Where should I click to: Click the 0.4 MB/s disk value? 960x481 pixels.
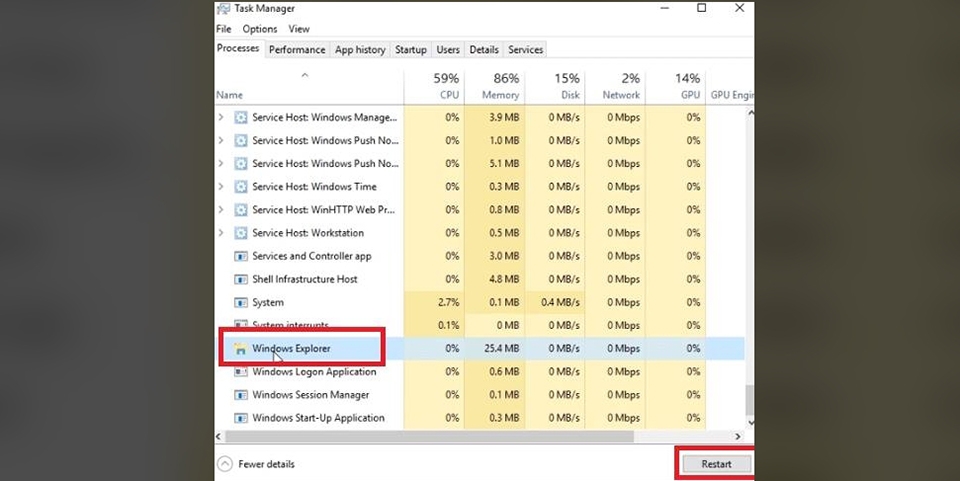tap(560, 303)
